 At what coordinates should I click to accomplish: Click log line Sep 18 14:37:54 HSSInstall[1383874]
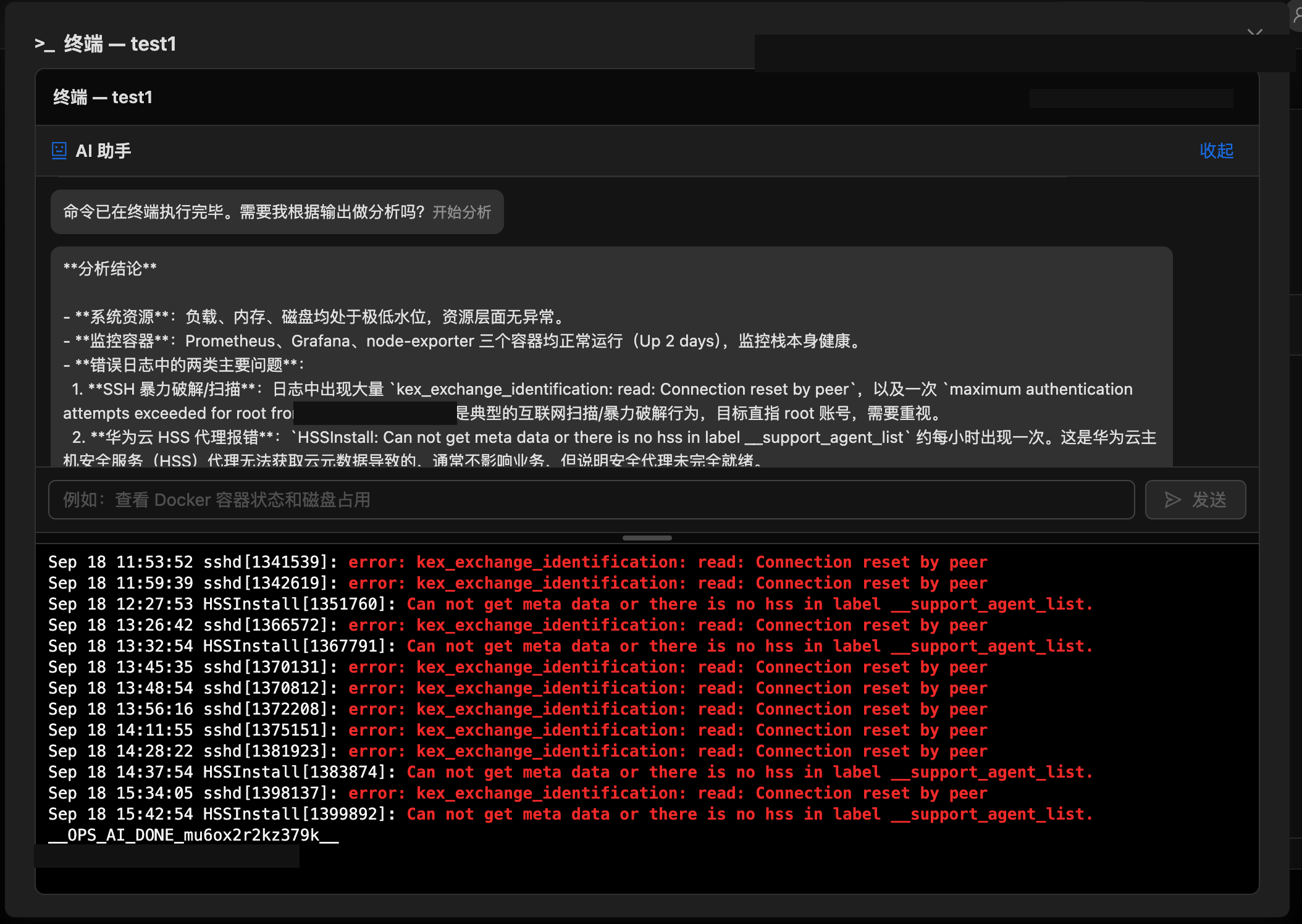click(571, 772)
